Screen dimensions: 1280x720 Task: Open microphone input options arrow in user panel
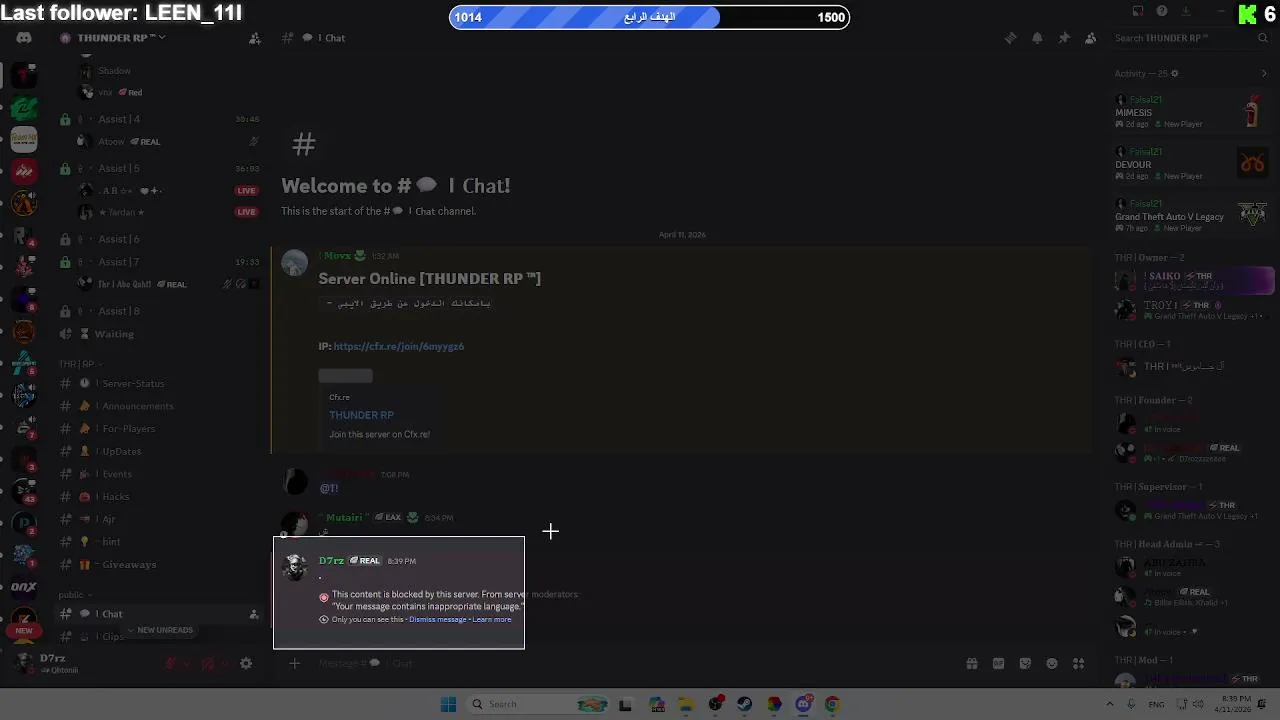click(x=186, y=663)
